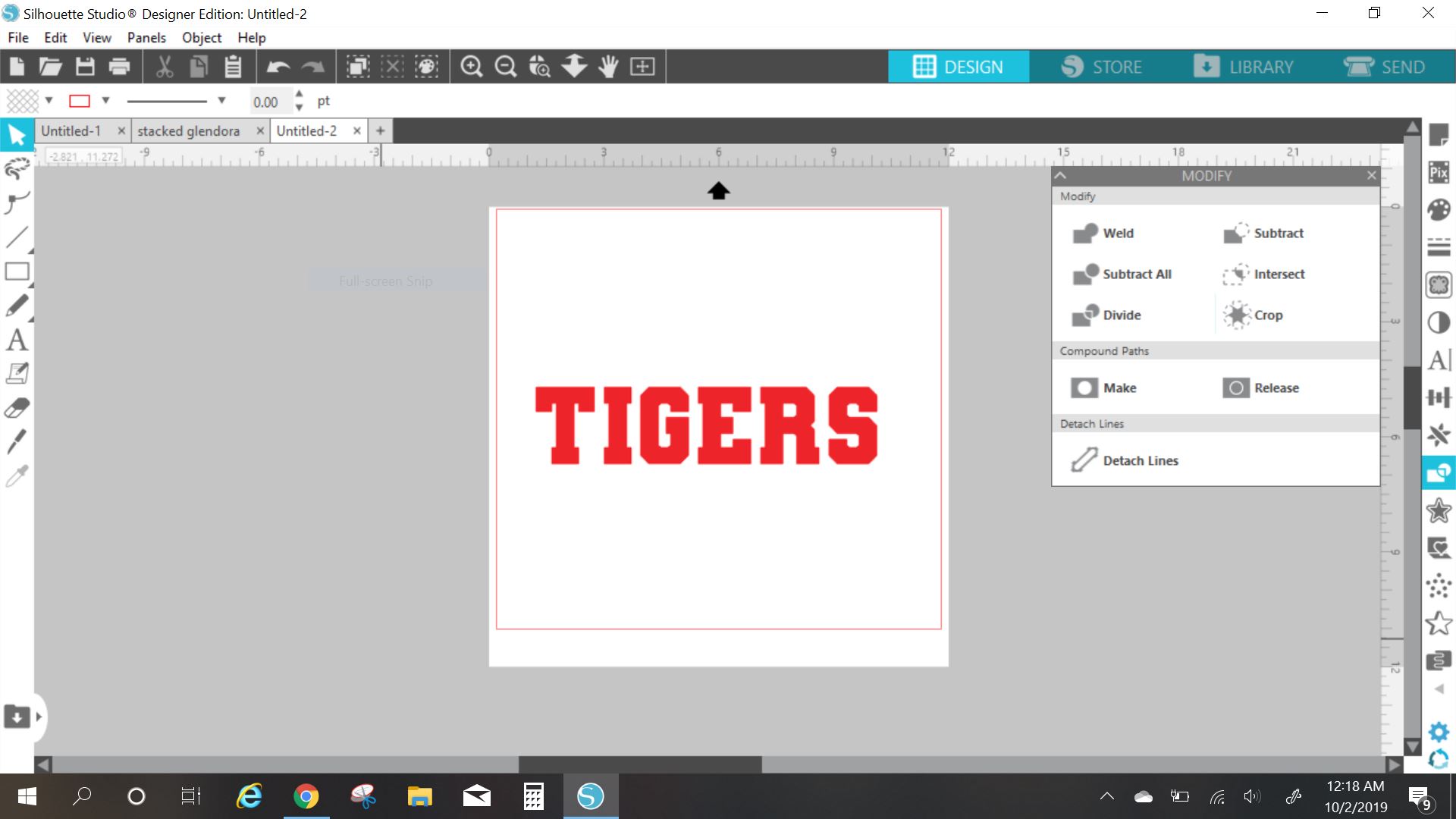Open the PixScan panel

pos(1439,173)
